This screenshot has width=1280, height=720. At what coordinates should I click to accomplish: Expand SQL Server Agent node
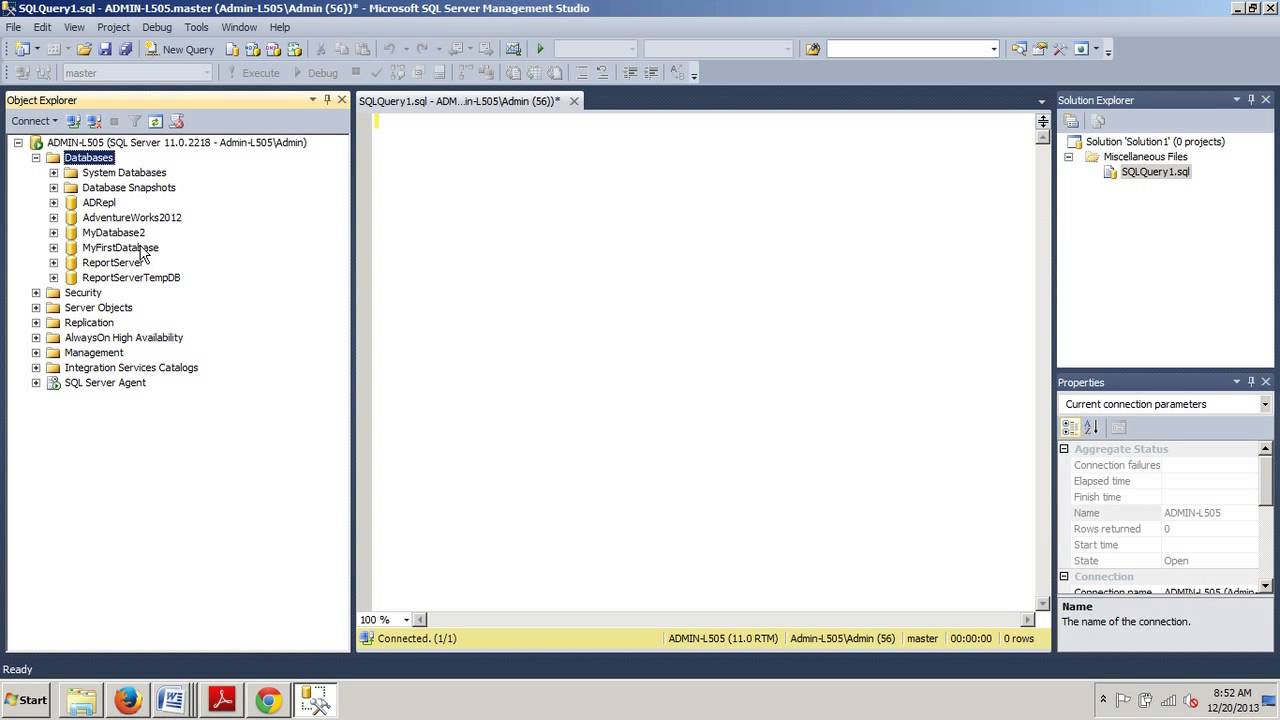tap(36, 383)
